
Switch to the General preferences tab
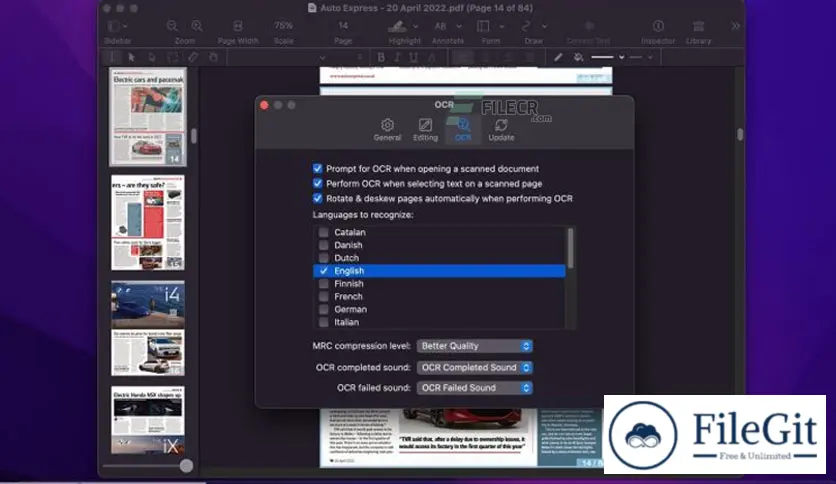point(387,130)
